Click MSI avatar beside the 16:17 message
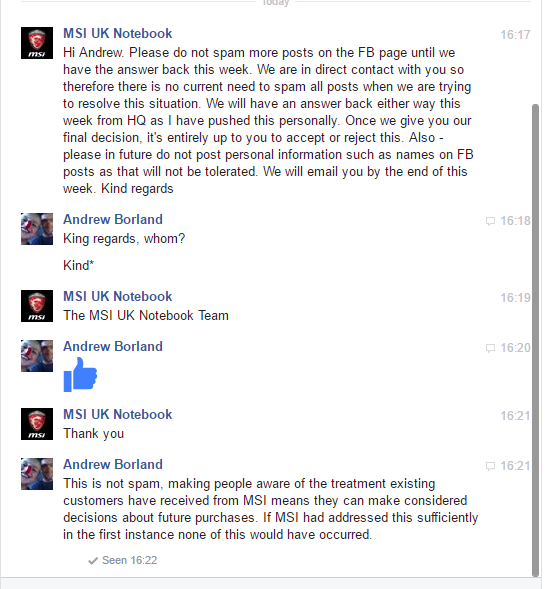This screenshot has height=589, width=548. (x=37, y=43)
